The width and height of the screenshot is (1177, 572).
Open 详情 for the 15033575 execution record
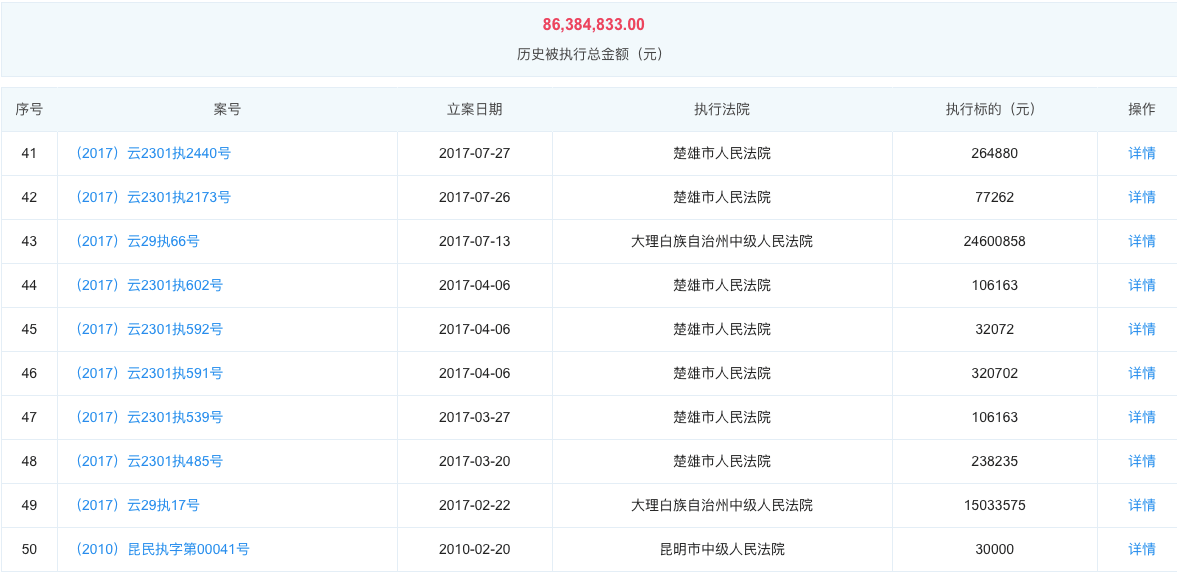[1141, 505]
